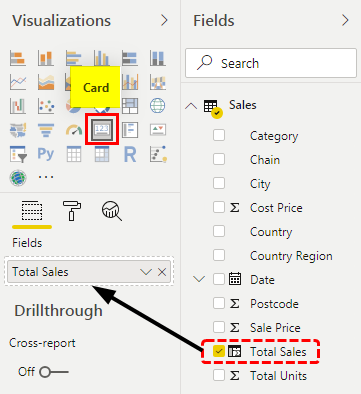The height and width of the screenshot is (394, 361).
Task: Click the Postcode field name
Action: coord(274,304)
